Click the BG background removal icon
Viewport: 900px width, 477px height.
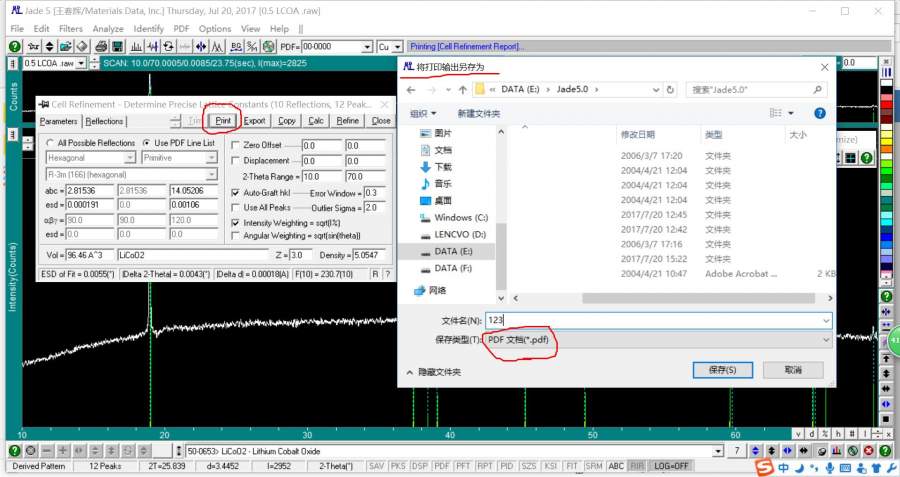[x=236, y=46]
